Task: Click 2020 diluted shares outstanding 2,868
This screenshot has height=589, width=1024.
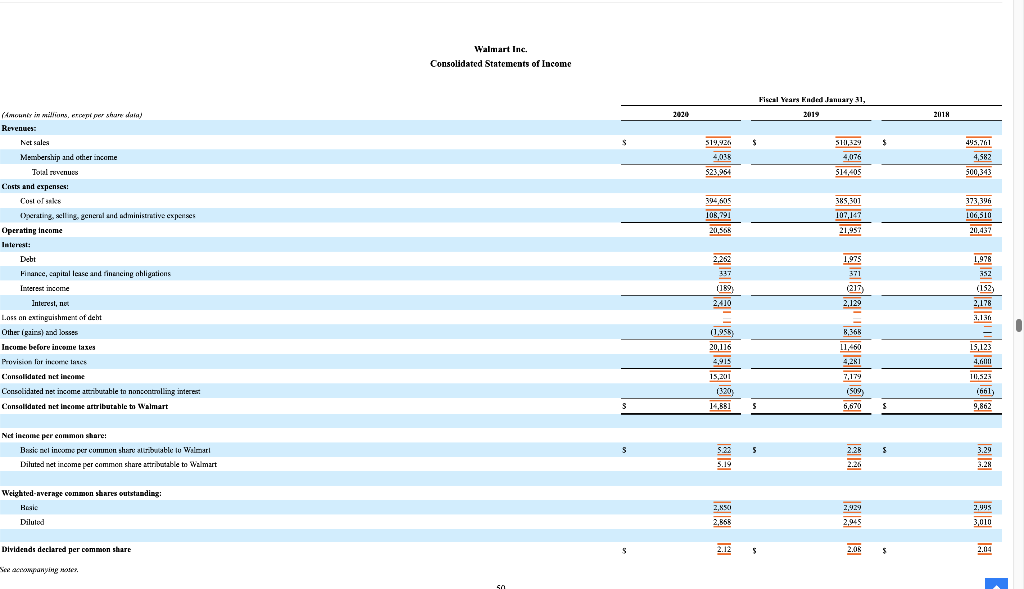Action: [x=722, y=522]
